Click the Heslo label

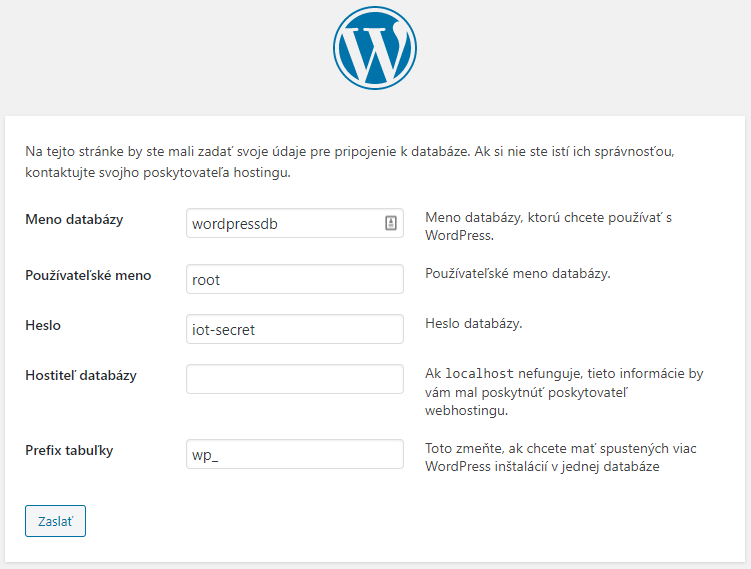pyautogui.click(x=43, y=325)
